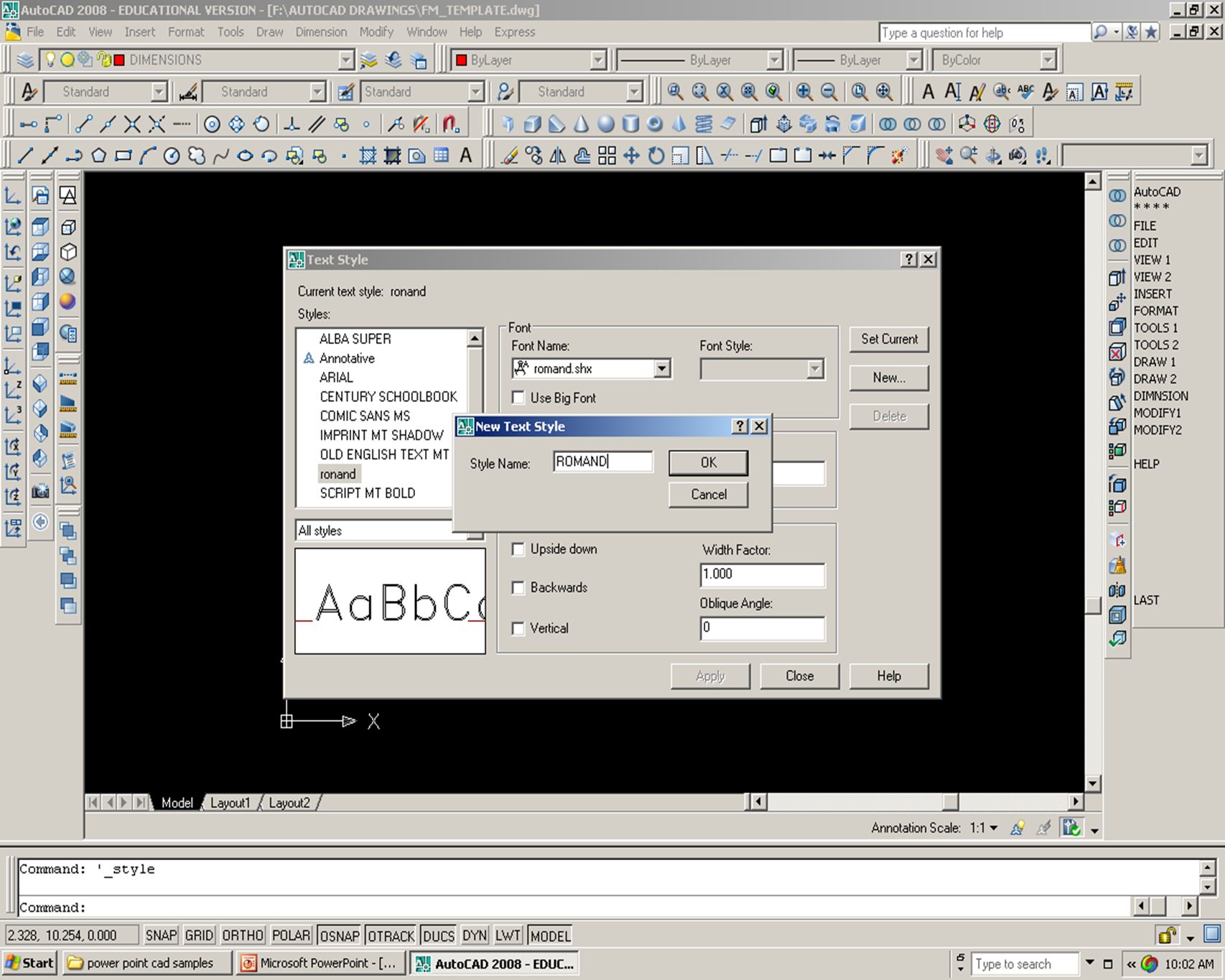Open the ByLayer color control dropdown
Image resolution: width=1225 pixels, height=980 pixels.
click(598, 60)
